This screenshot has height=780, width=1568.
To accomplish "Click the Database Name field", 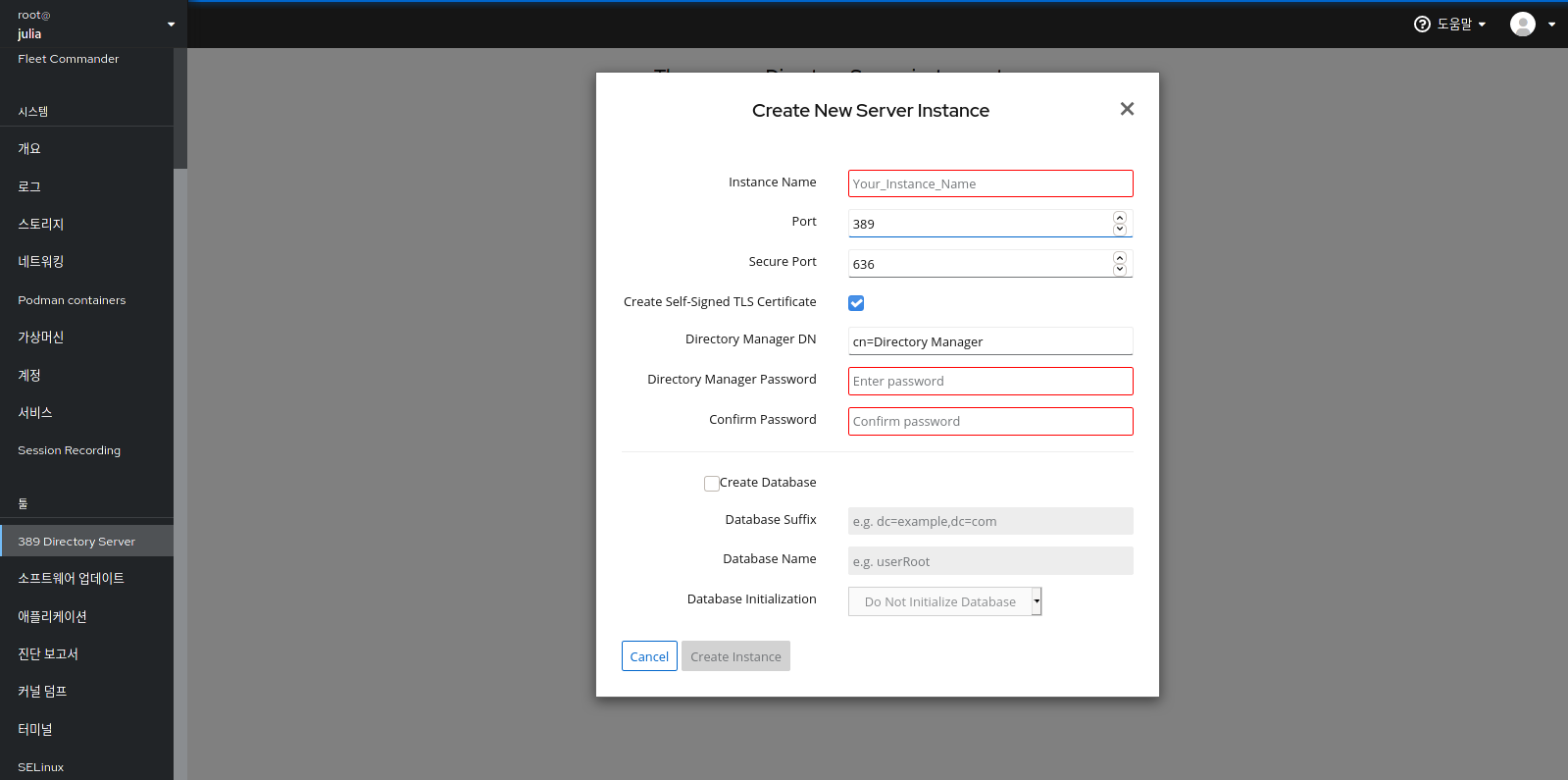I will (x=990, y=561).
